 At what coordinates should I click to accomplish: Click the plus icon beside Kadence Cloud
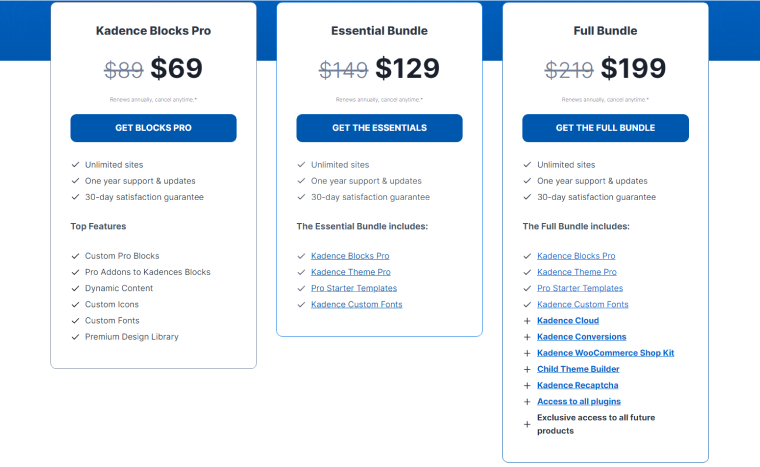tap(527, 321)
